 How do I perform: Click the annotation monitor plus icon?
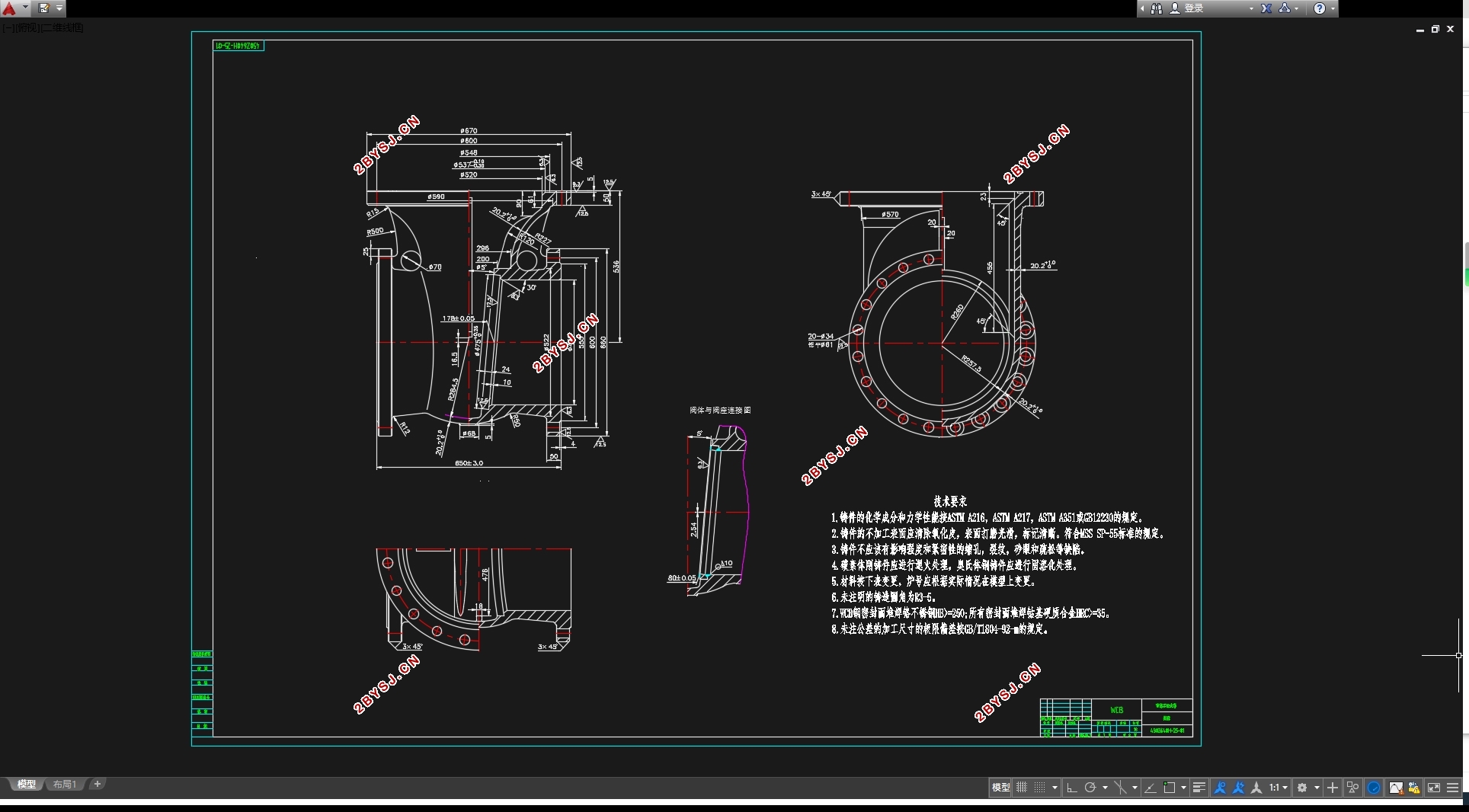[1333, 788]
